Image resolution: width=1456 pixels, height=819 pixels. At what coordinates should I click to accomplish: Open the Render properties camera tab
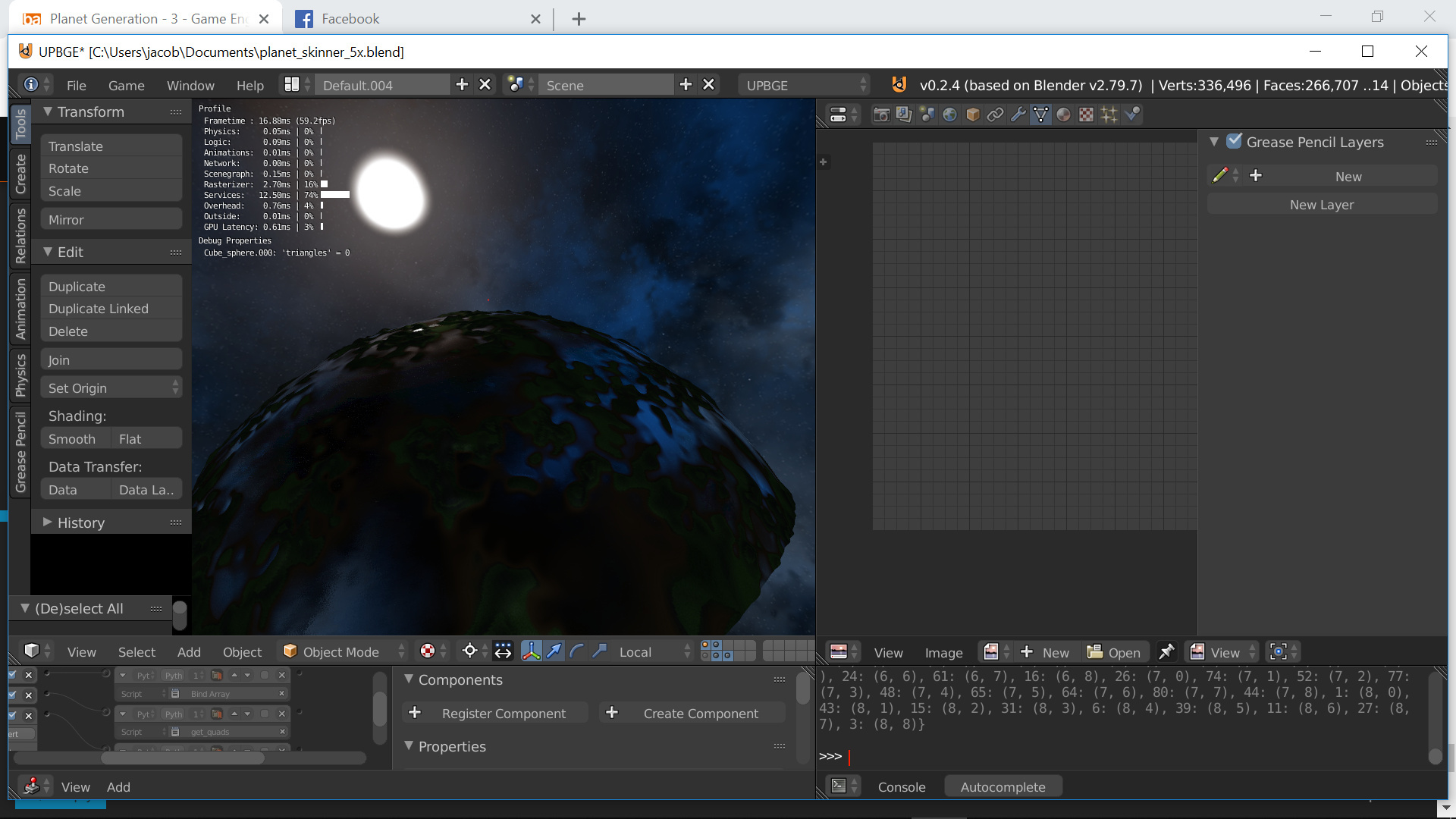[x=881, y=115]
